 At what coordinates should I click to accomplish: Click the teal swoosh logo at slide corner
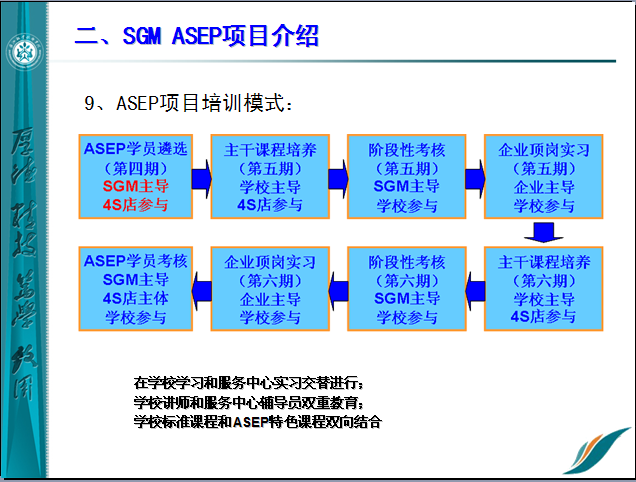tap(597, 450)
